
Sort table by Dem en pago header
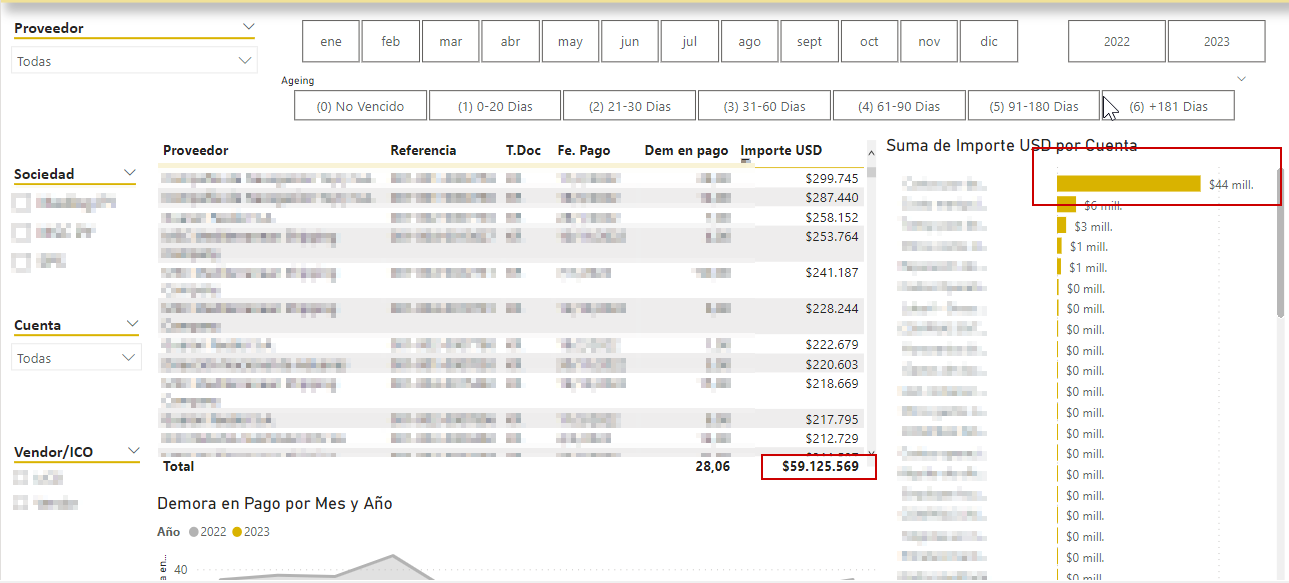[x=686, y=150]
